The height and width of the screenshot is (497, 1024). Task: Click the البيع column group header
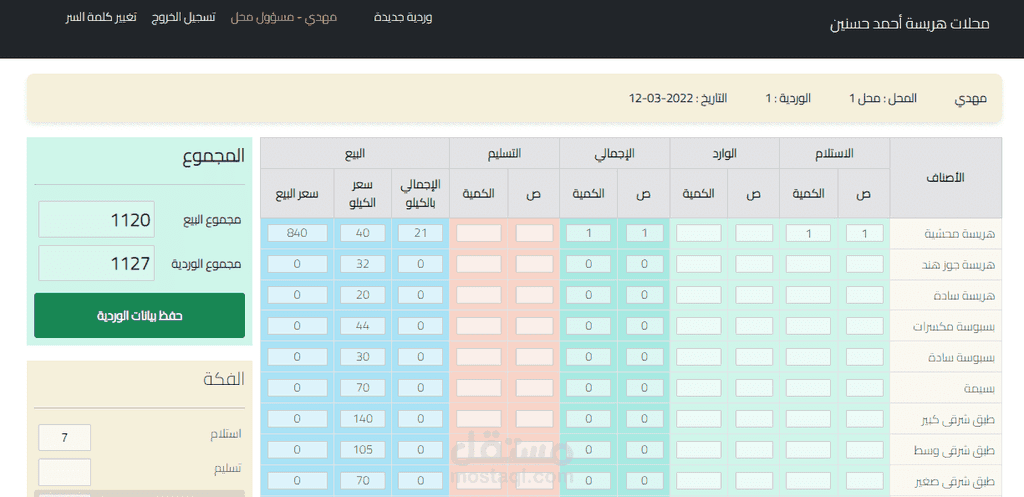[x=355, y=153]
